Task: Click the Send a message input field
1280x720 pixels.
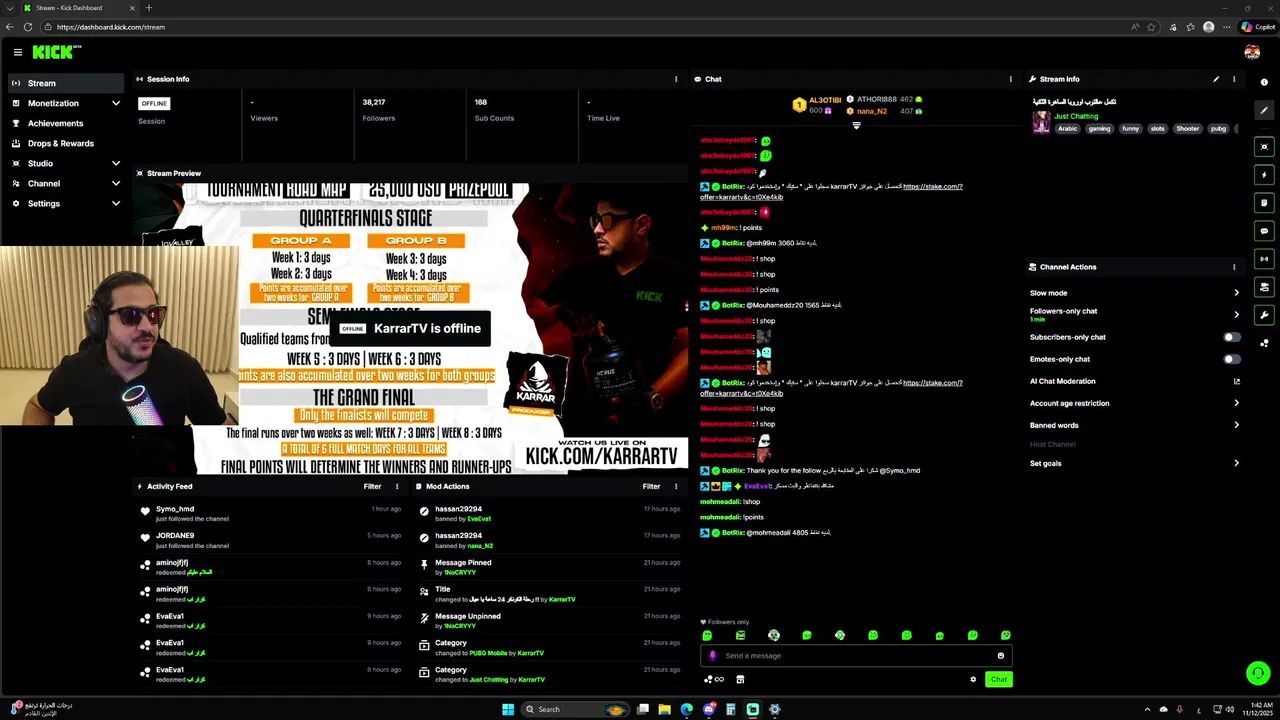Action: 856,656
